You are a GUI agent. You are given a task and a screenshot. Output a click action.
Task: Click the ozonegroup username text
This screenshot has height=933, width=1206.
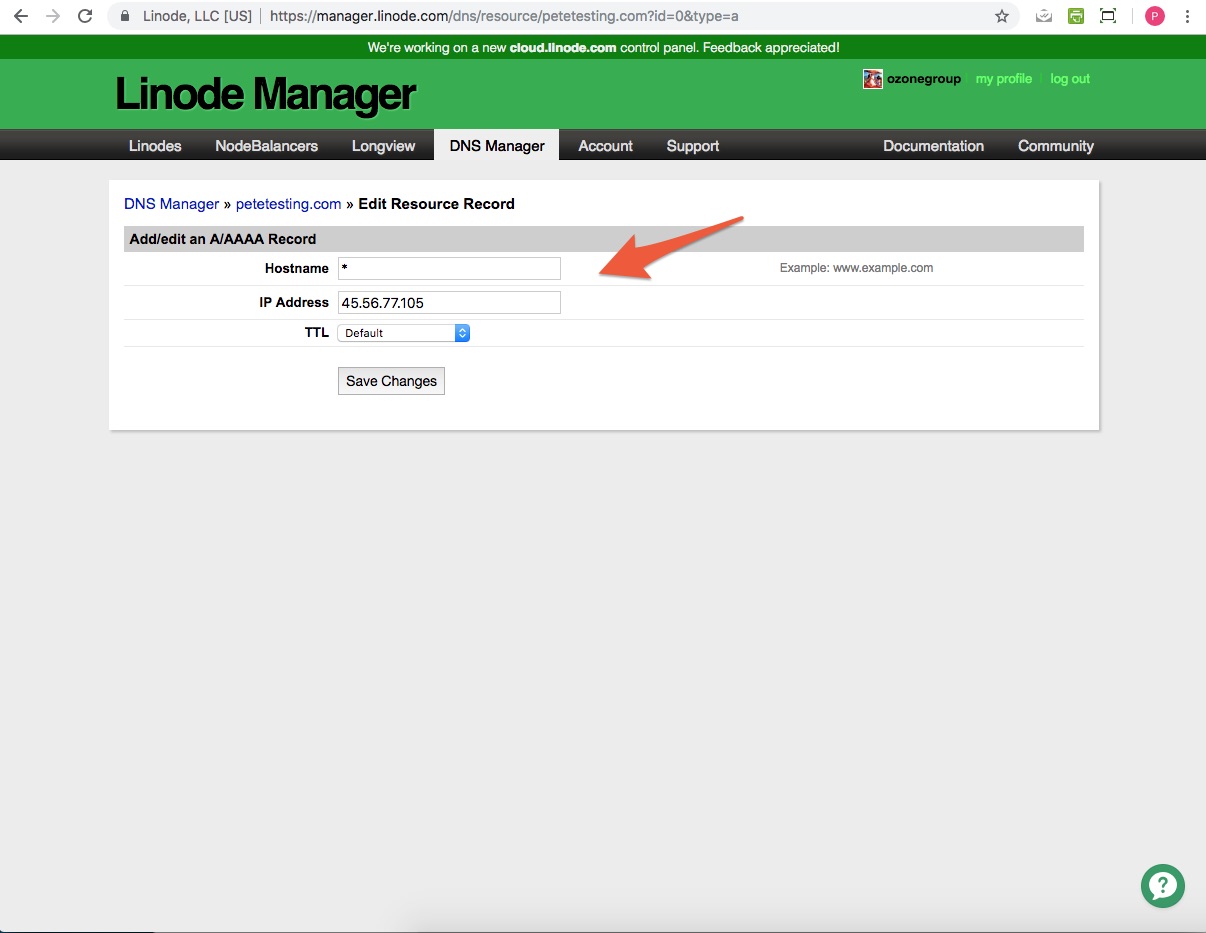point(924,79)
